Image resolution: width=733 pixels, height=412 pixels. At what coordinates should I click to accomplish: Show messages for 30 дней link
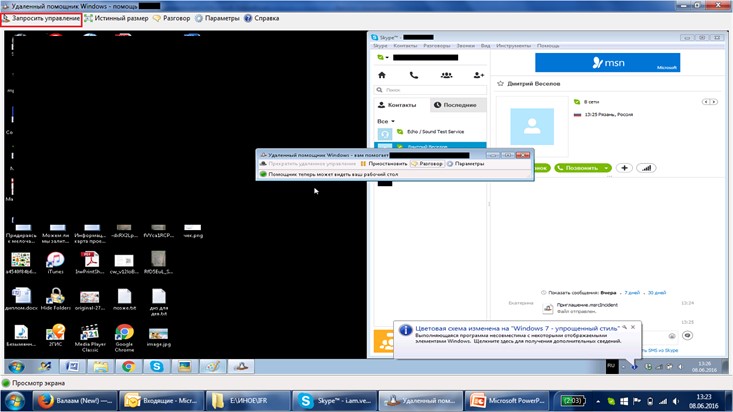pos(657,293)
